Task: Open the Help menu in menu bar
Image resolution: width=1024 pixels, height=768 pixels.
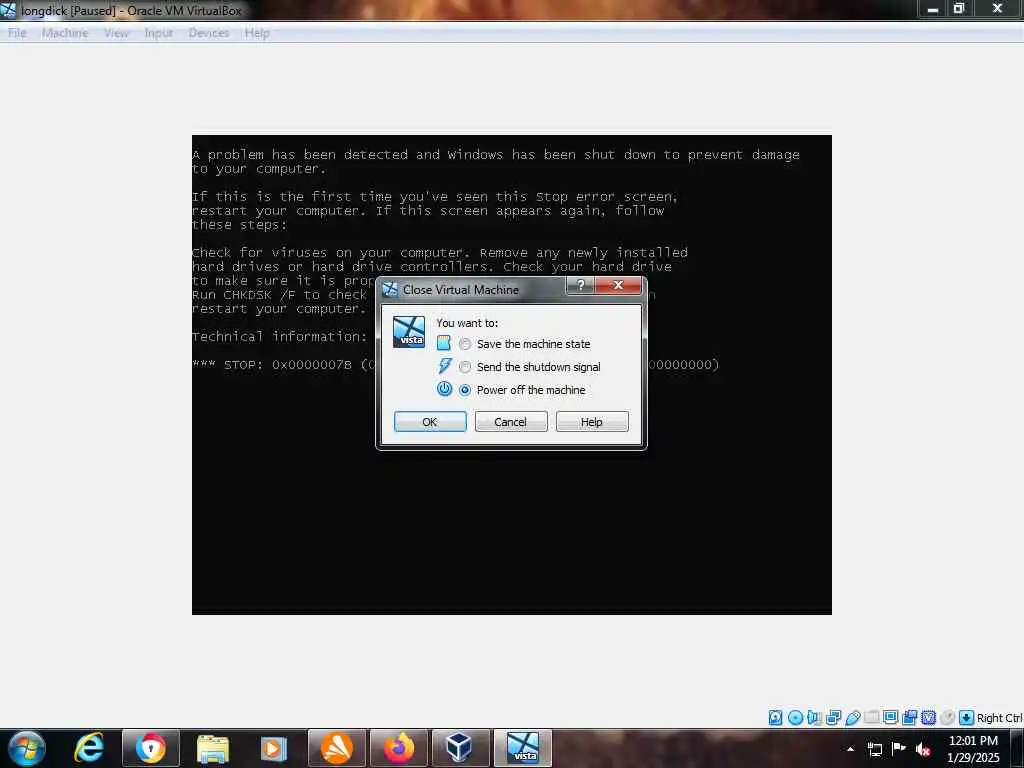Action: (x=257, y=33)
